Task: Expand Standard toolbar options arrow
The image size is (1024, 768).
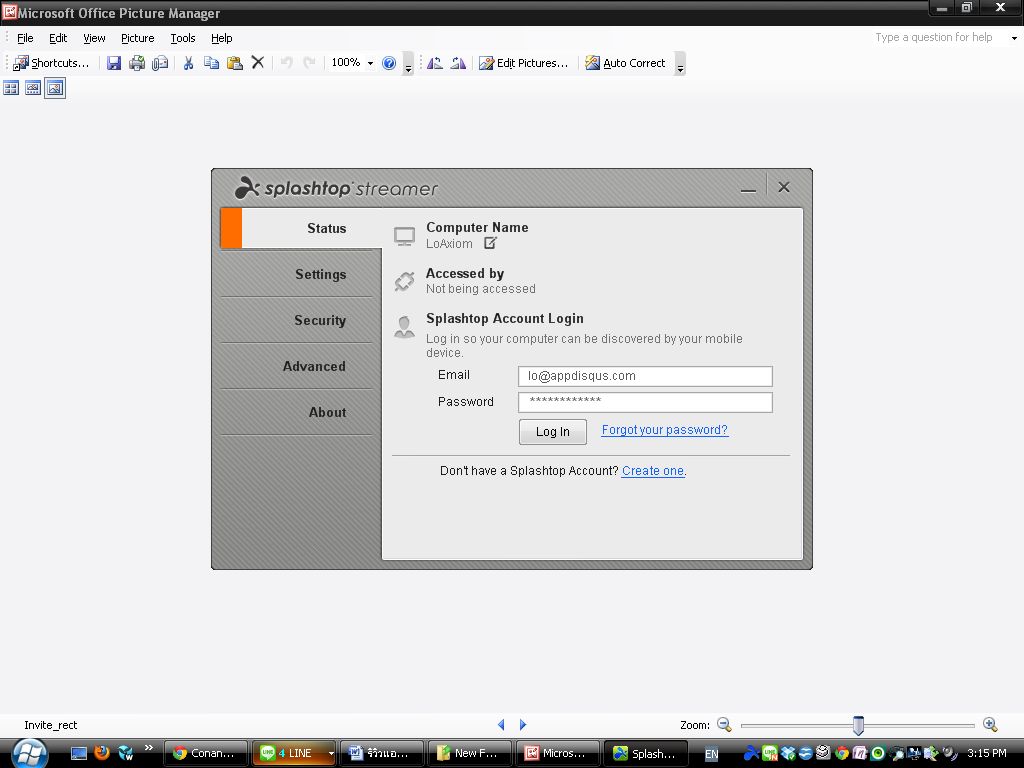Action: 408,63
